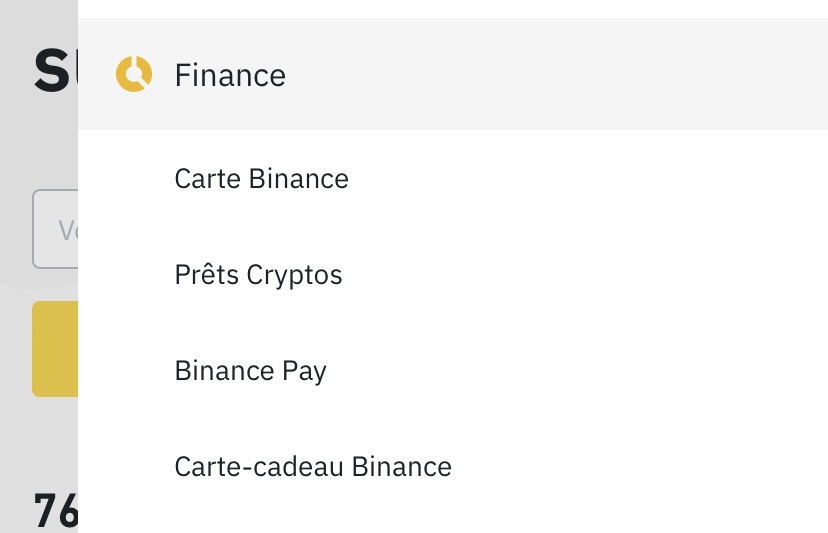This screenshot has width=828, height=533.
Task: Click the word "Binance" in Carte Binance
Action: 298,179
